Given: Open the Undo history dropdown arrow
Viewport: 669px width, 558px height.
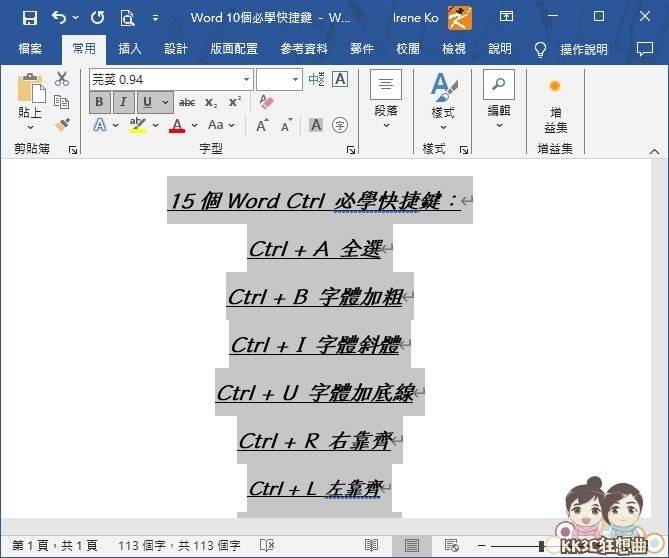Looking at the screenshot, I should pyautogui.click(x=76, y=18).
